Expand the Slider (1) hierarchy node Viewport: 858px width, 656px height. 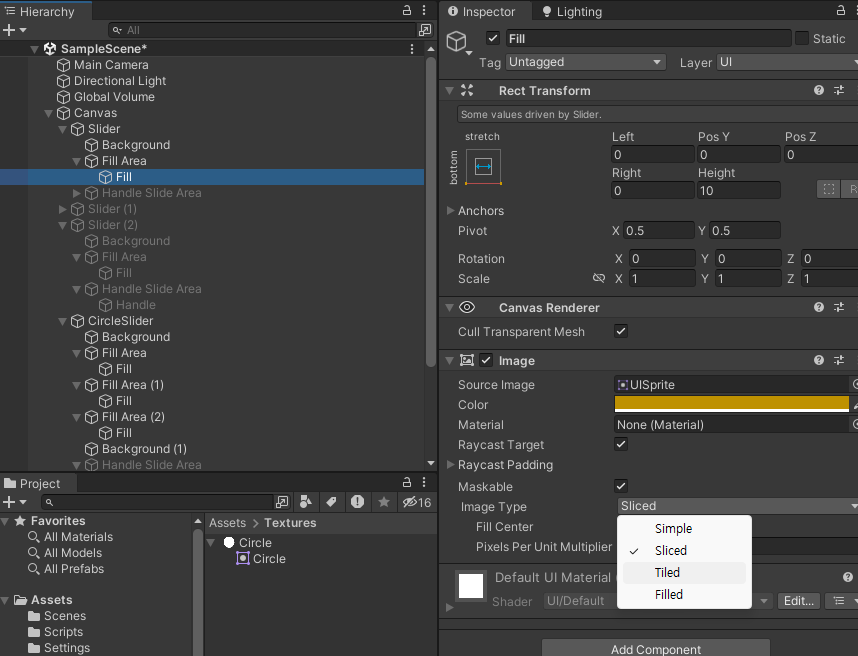coord(62,209)
